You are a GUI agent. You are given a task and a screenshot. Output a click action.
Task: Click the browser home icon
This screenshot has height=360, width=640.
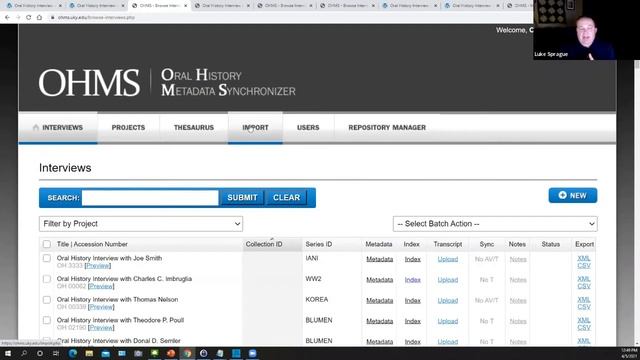coord(39,18)
